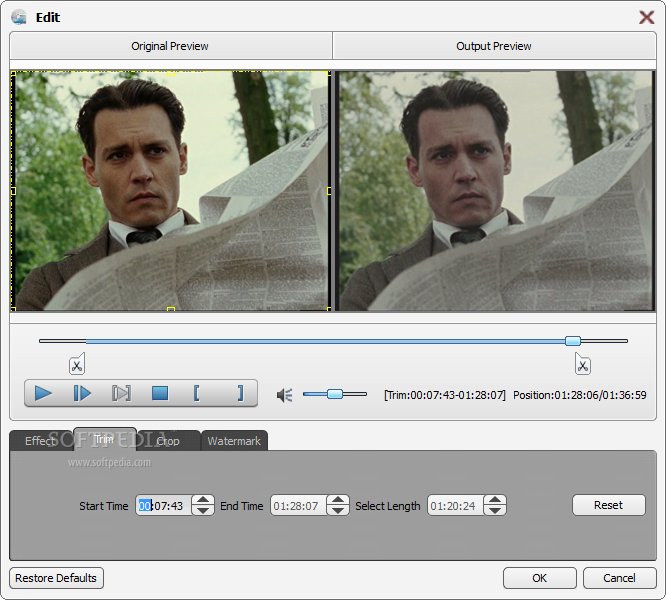The width and height of the screenshot is (666, 600).
Task: Increase End Time with up arrow
Action: click(338, 500)
